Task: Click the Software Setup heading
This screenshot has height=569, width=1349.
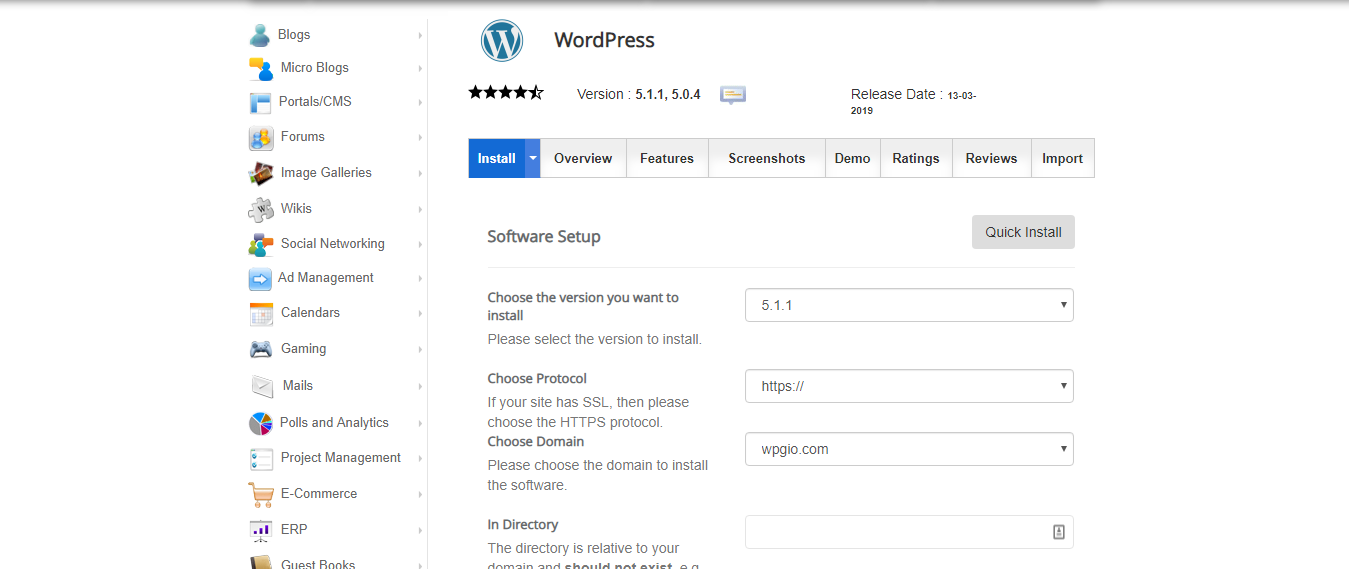Action: [544, 237]
